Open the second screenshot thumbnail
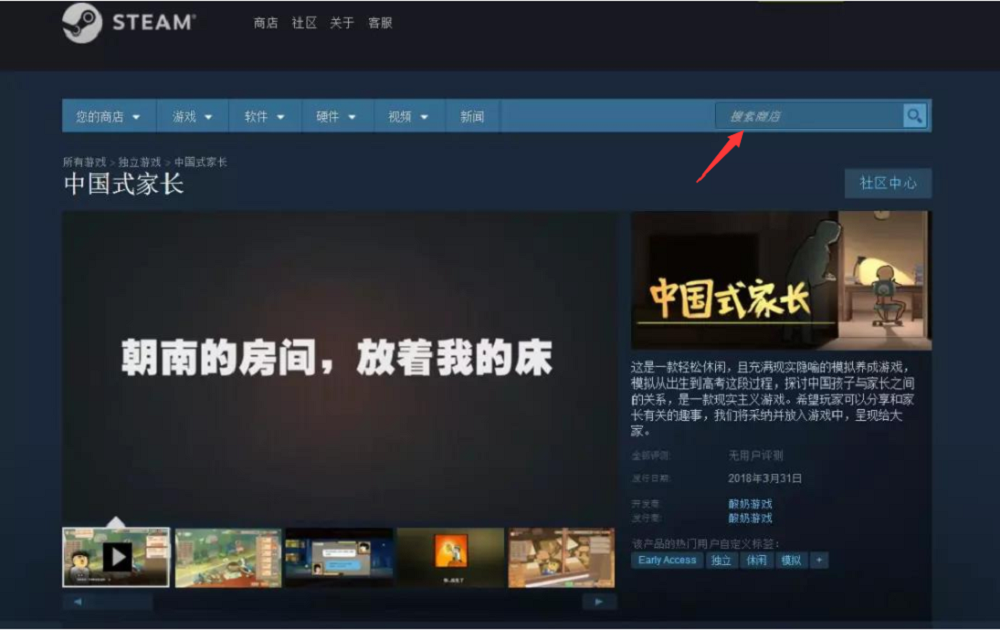 228,558
